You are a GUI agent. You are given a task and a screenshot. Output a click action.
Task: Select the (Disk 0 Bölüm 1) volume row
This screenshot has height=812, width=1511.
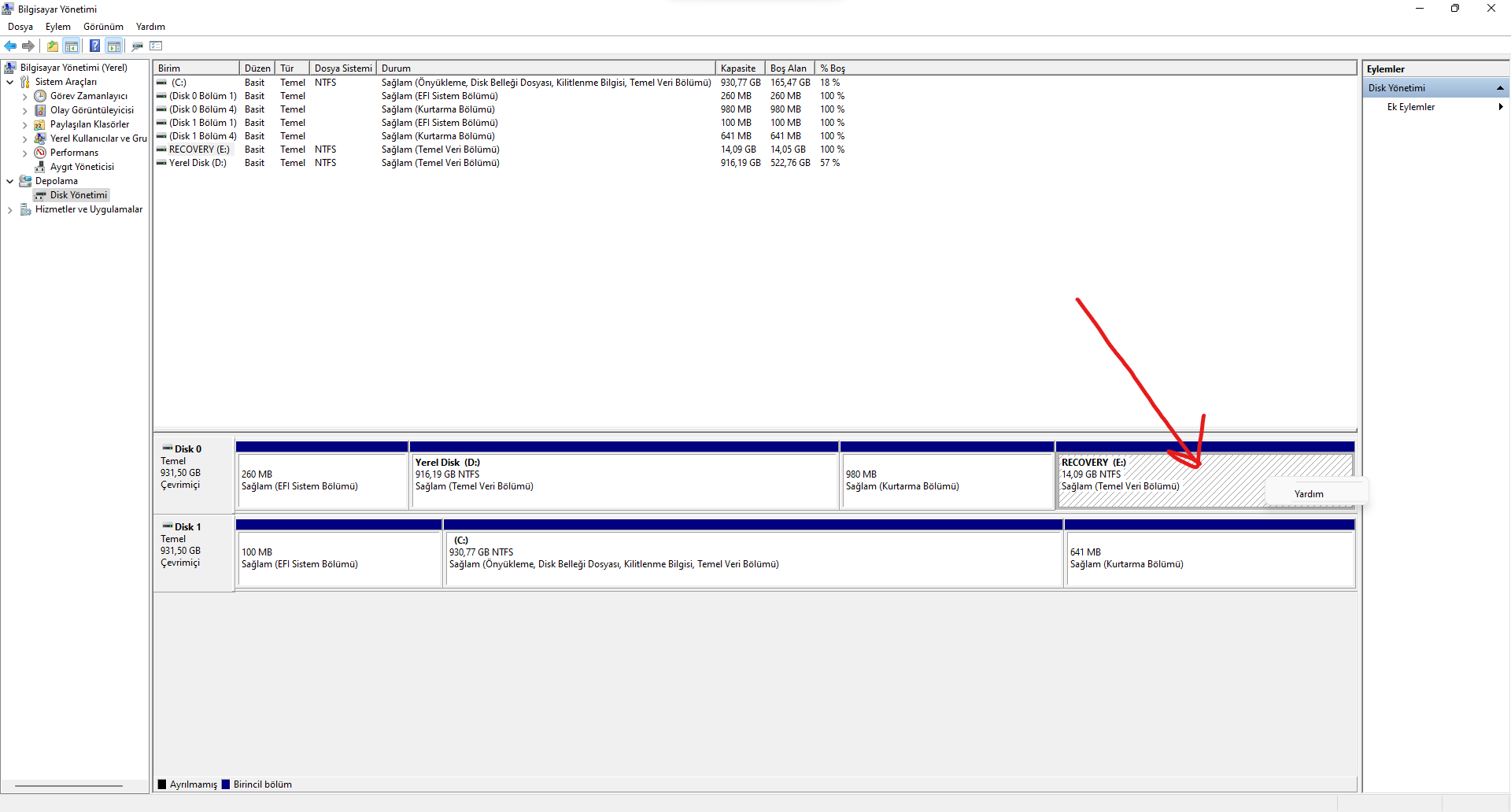coord(501,96)
